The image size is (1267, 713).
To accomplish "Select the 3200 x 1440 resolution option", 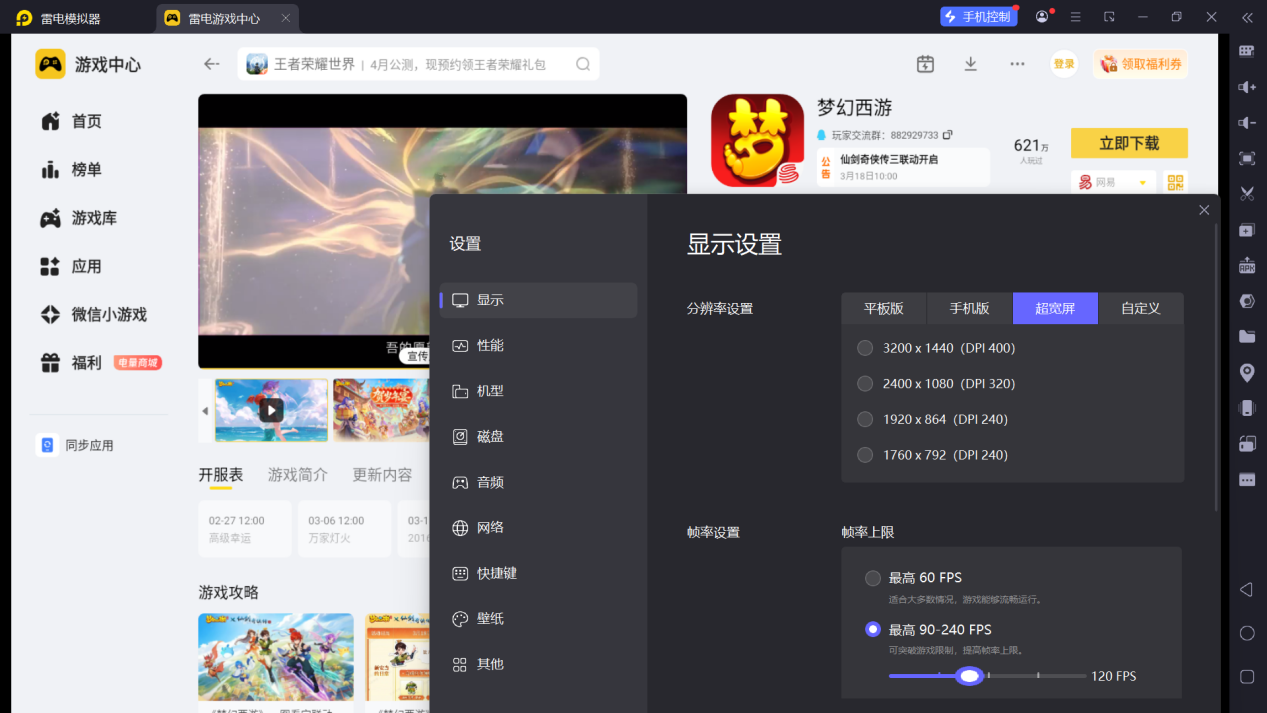I will [x=936, y=348].
